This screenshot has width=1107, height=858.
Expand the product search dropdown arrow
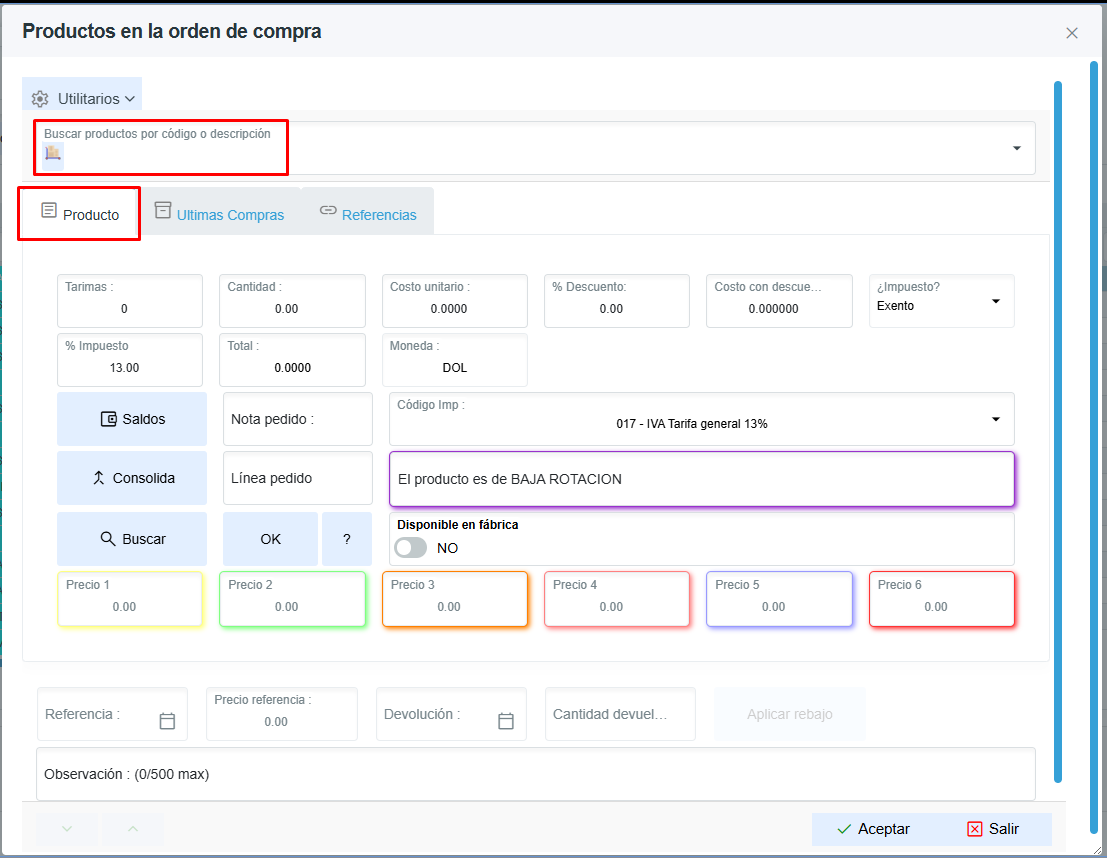pos(1017,148)
